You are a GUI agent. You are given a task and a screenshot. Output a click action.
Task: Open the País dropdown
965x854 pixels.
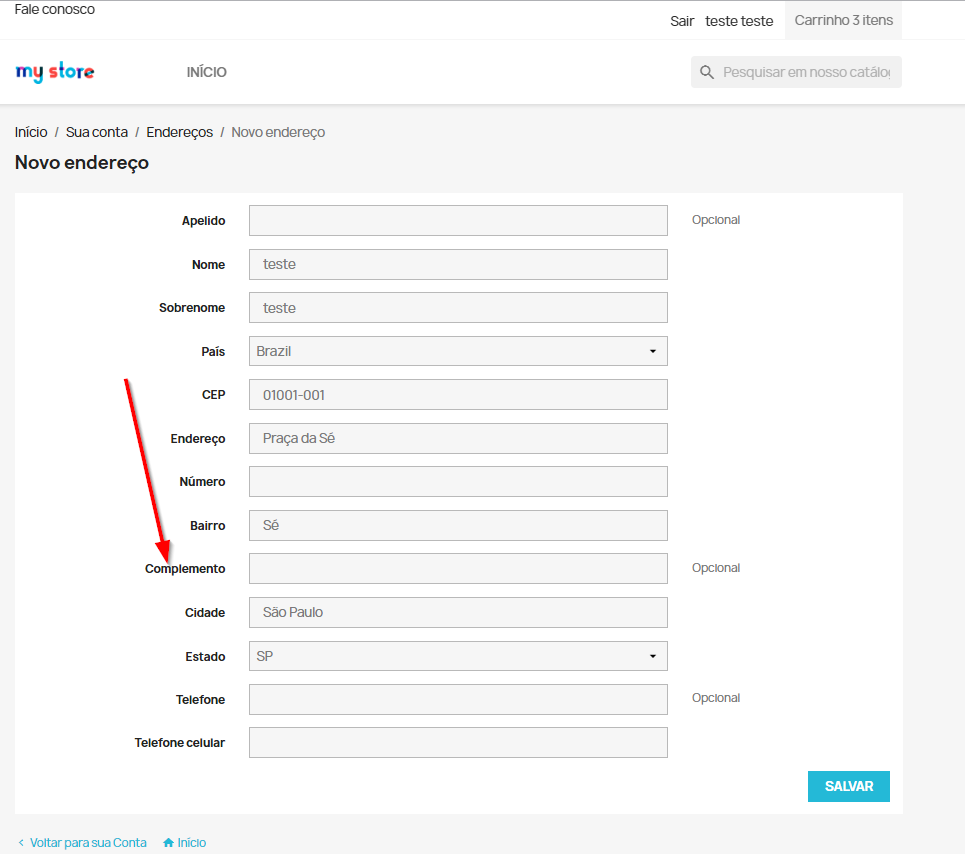pos(458,351)
